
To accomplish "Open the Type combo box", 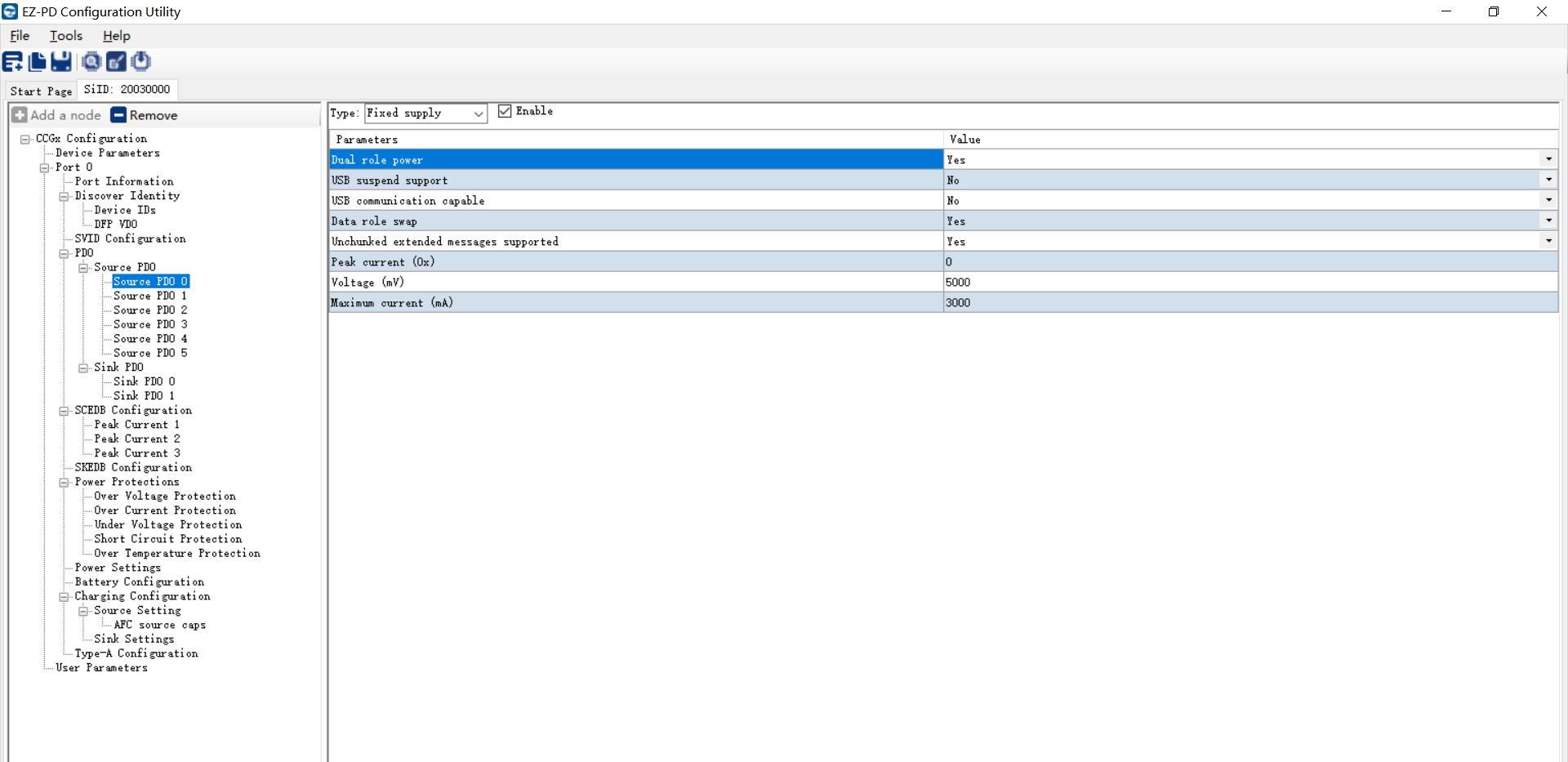I will (425, 114).
